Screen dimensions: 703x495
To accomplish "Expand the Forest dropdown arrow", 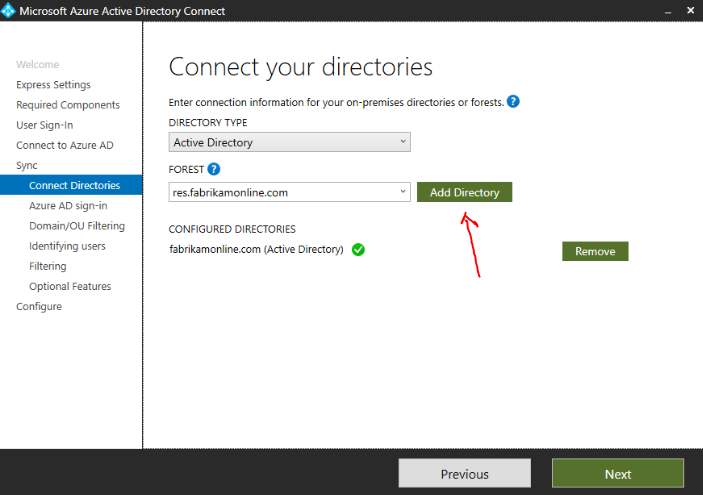I will click(x=403, y=192).
